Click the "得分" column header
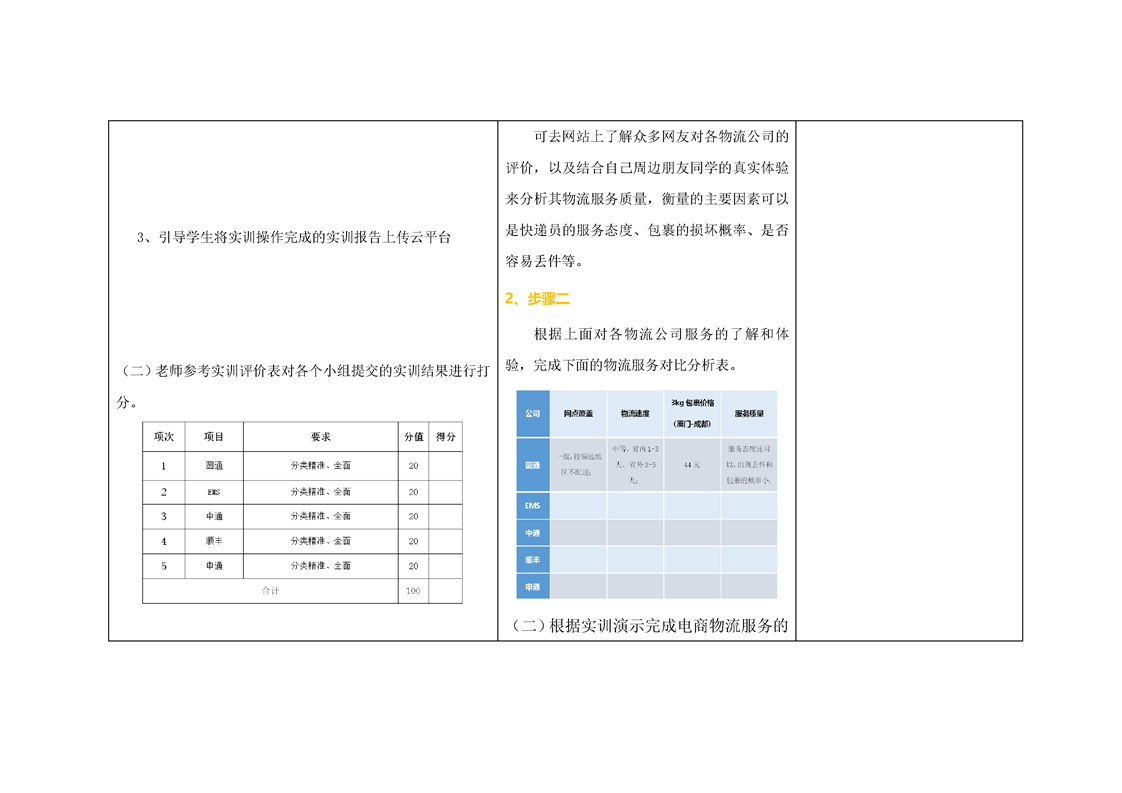Viewport: 1122px width, 793px height. click(446, 437)
